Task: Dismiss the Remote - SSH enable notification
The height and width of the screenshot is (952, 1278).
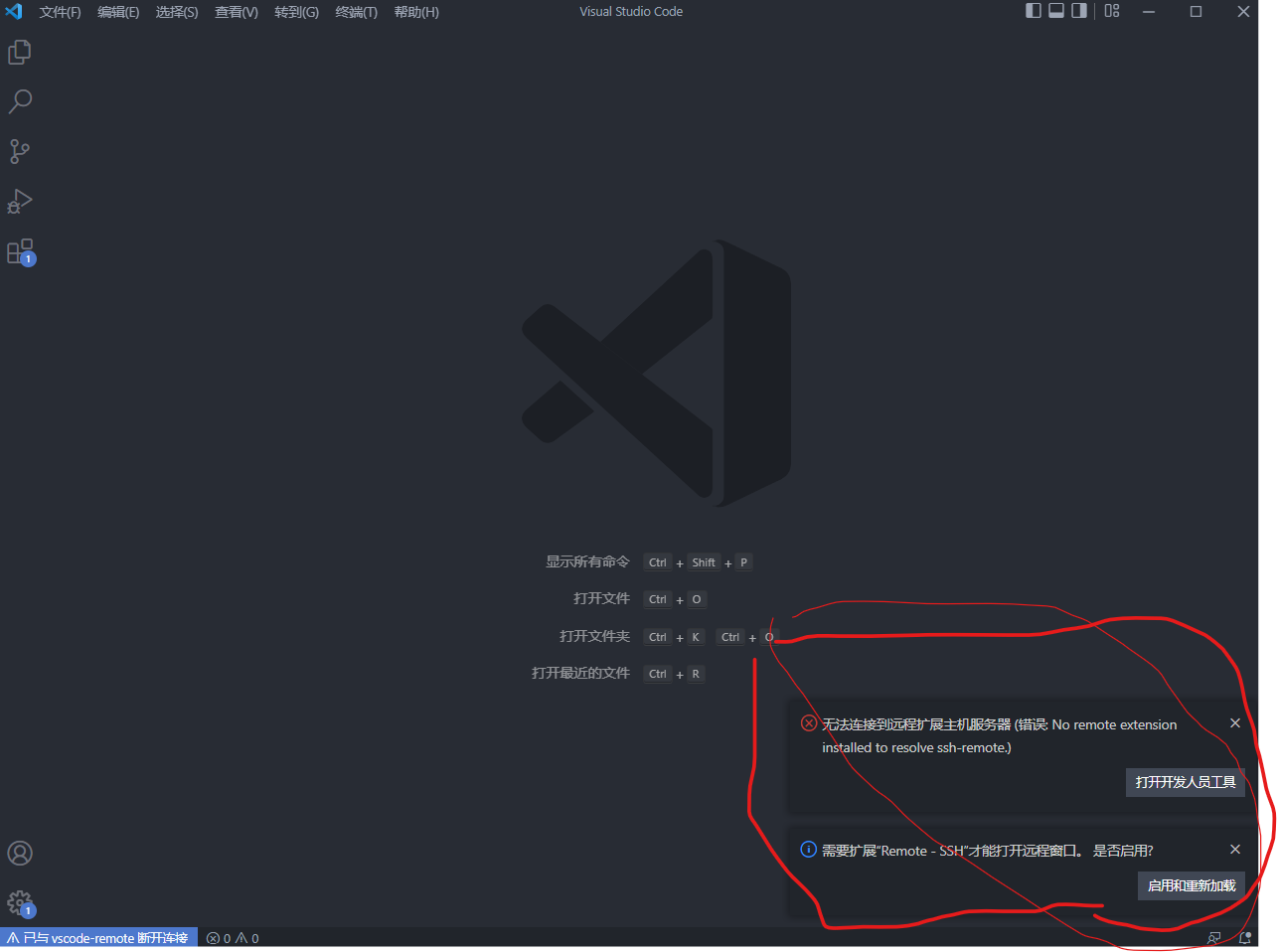Action: [x=1235, y=850]
